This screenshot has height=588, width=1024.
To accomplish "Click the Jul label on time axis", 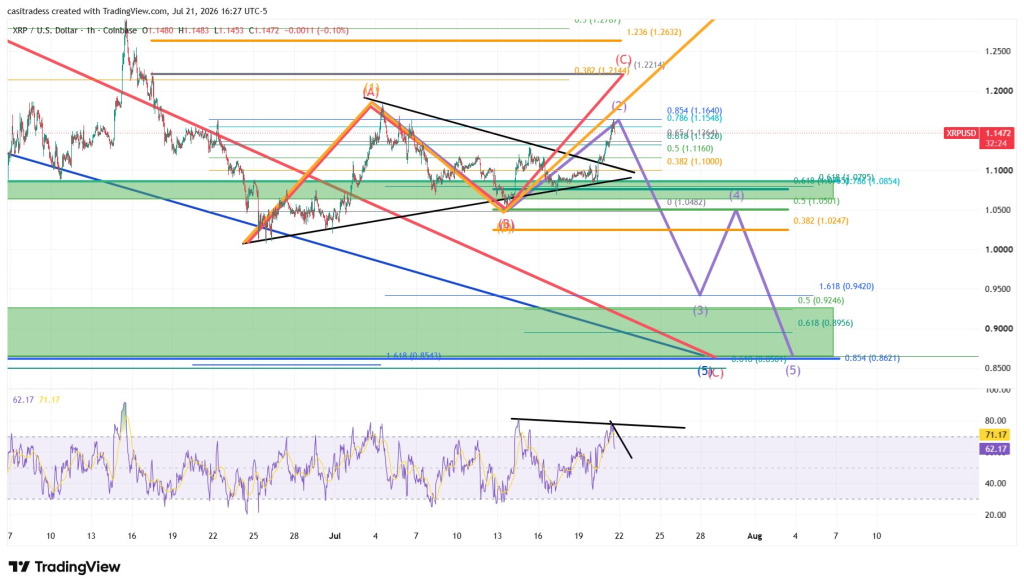I will [335, 536].
